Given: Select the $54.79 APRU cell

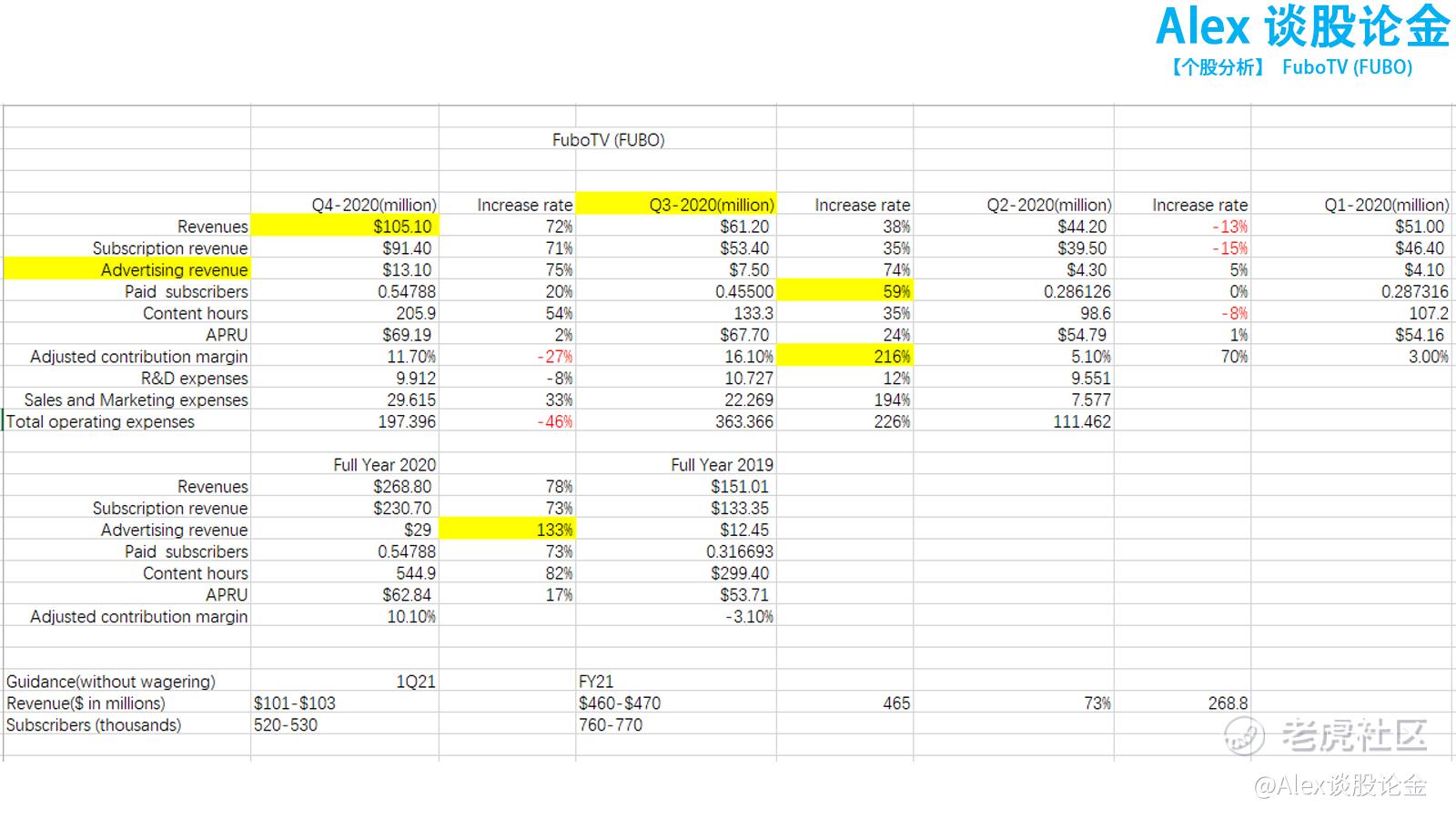Looking at the screenshot, I should 1014,335.
